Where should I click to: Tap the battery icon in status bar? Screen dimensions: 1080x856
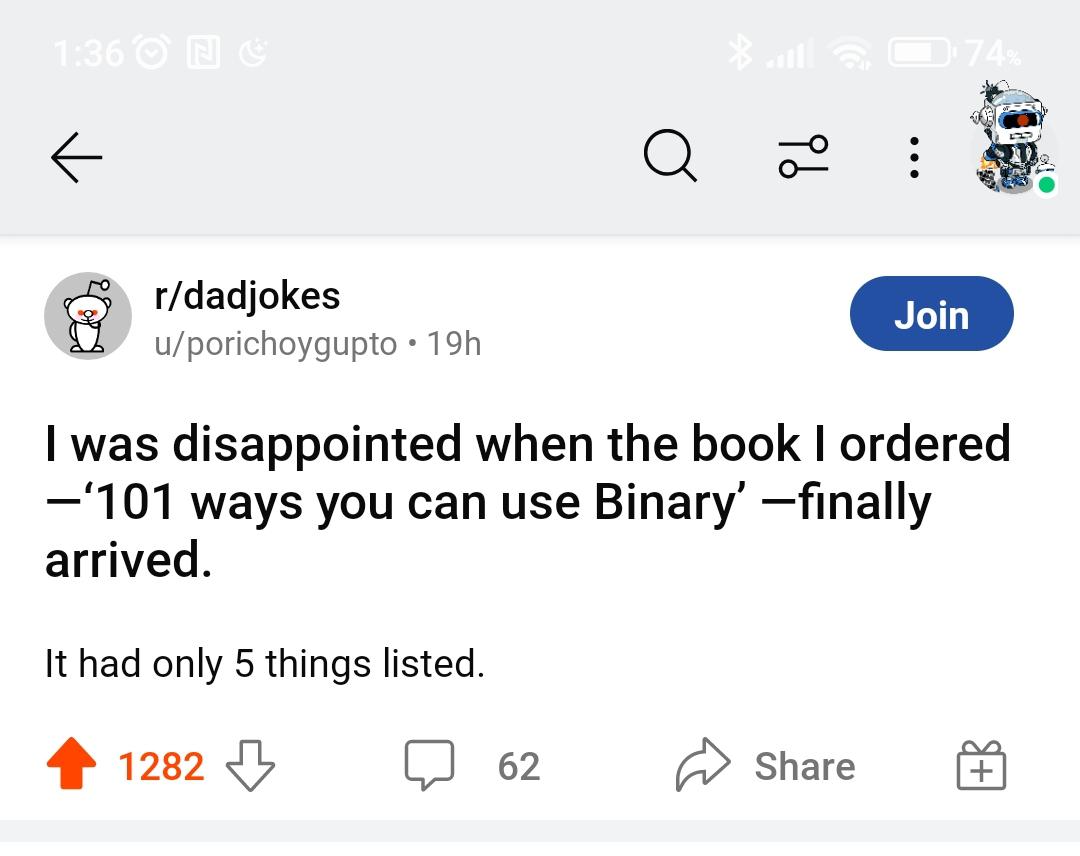point(921,52)
